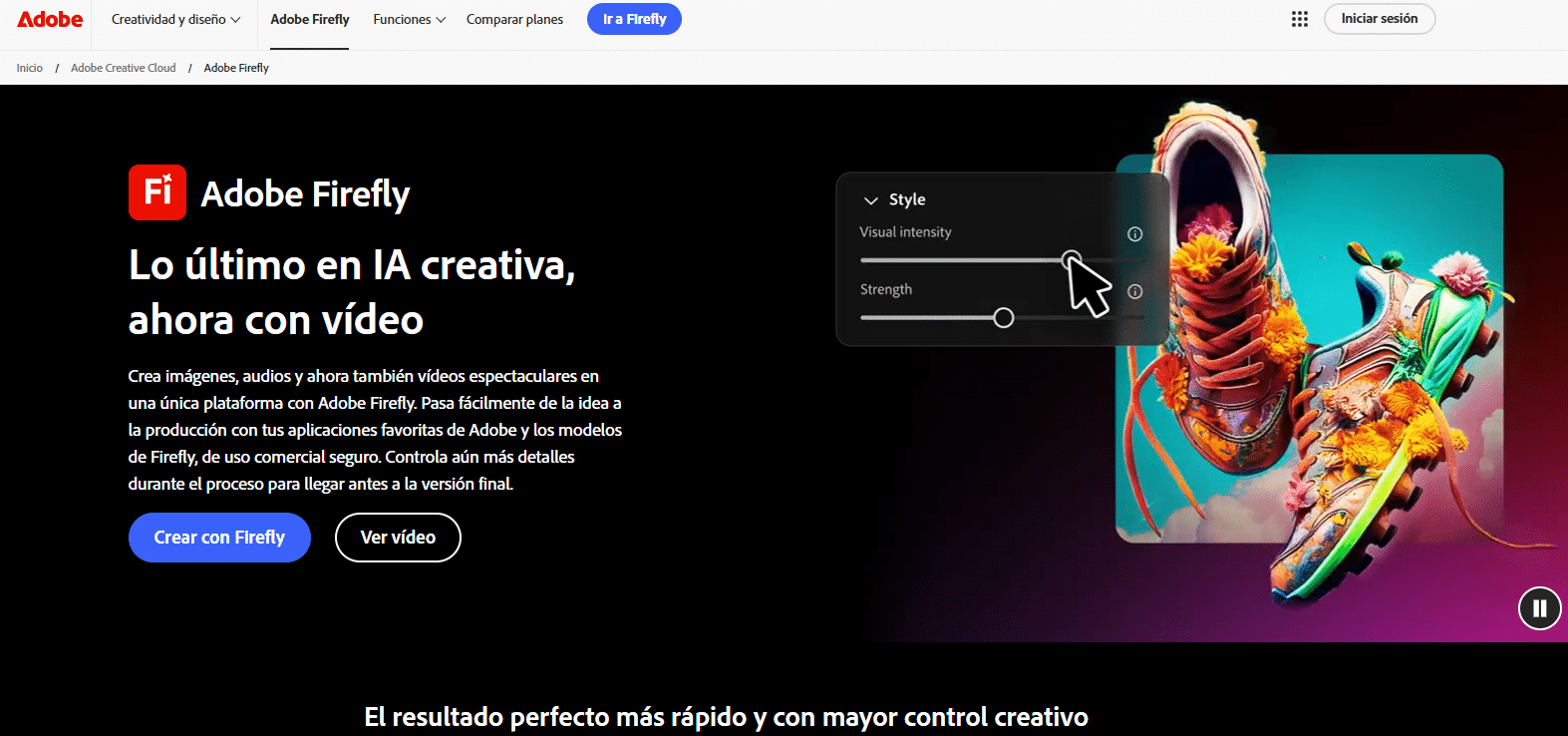
Task: Click the red Firefly Fi app icon
Action: click(x=157, y=192)
